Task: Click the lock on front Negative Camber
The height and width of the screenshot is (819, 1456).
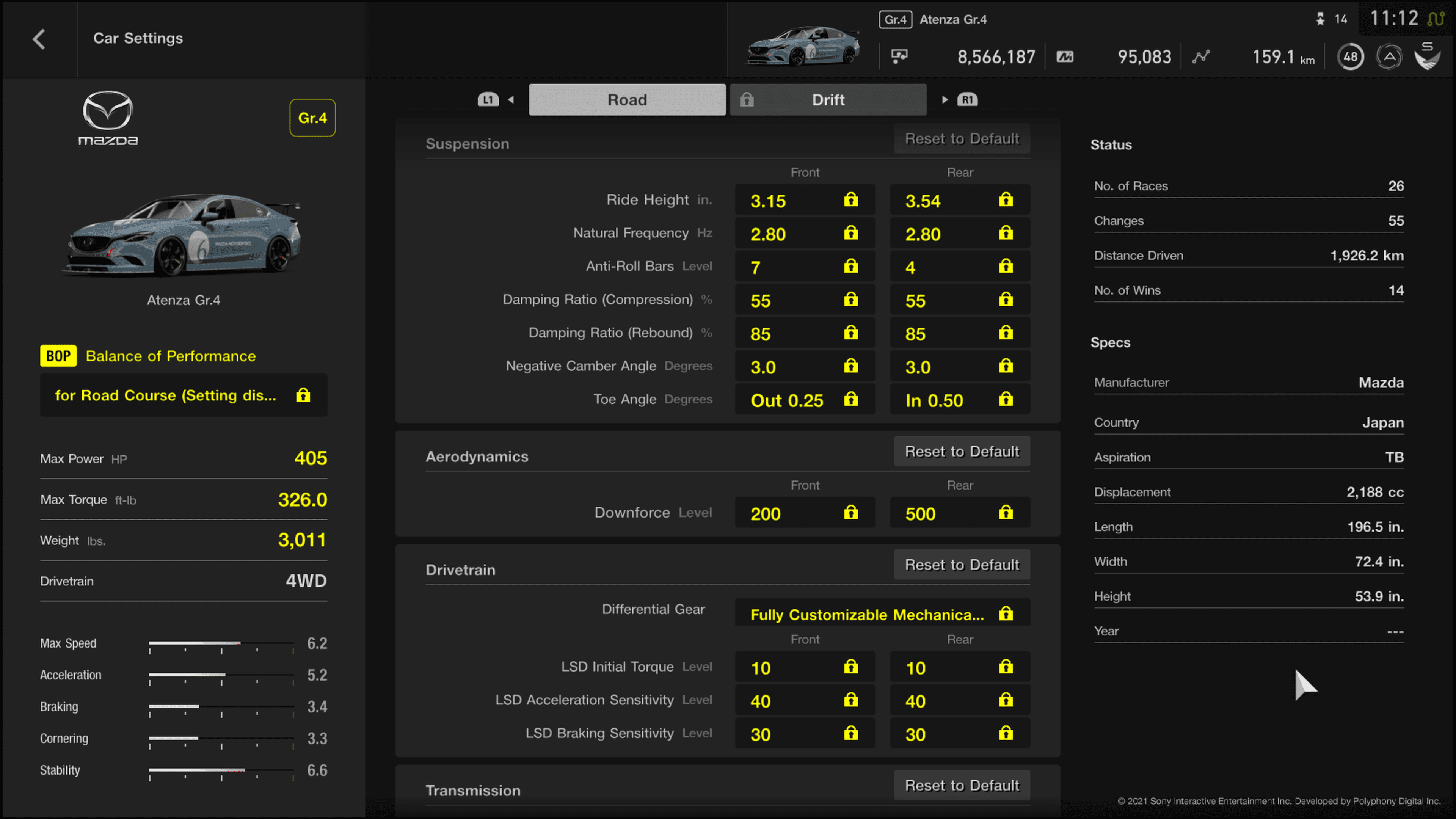Action: click(x=850, y=366)
